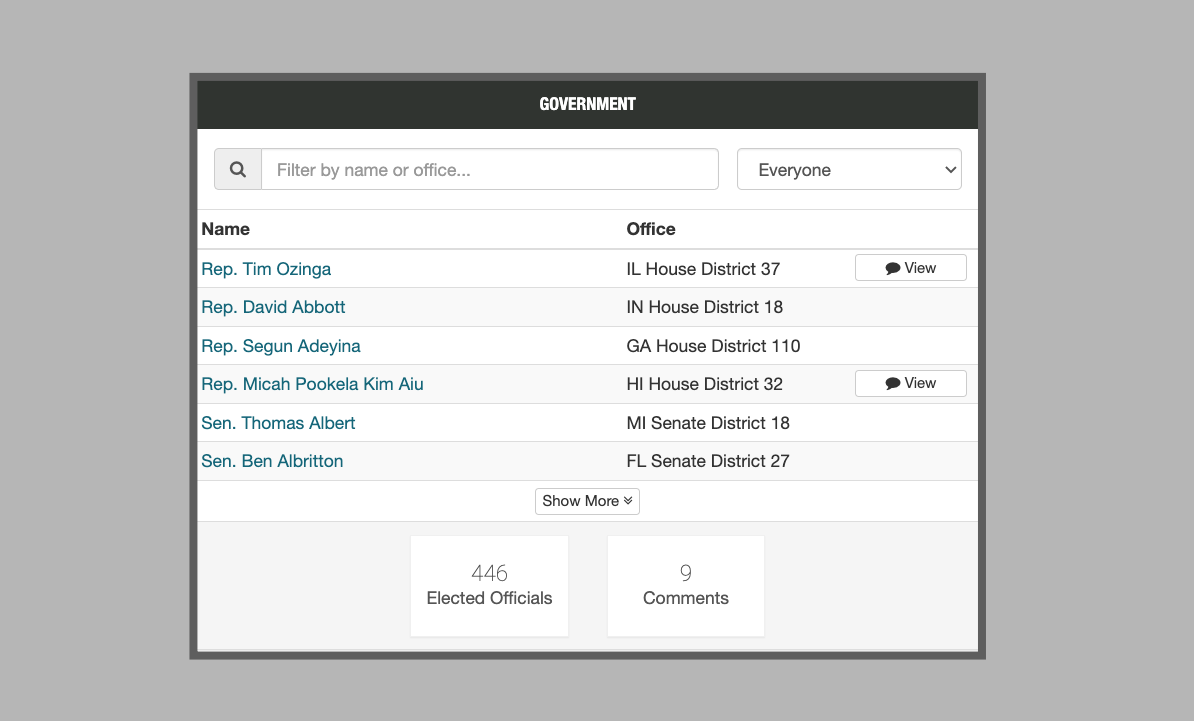Click the 446 Elected Officials card
Screen dimensions: 1194x721
click(489, 586)
